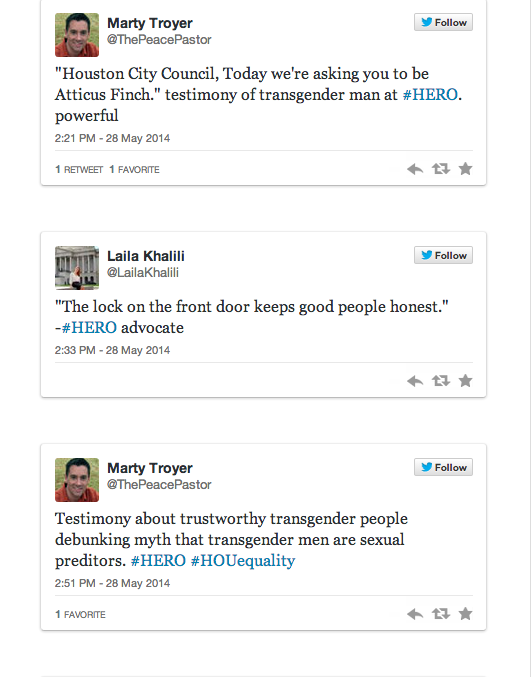Viewport: 531px width, 677px height.
Task: Open Marty Troyer's avatar in third tweet
Action: [x=77, y=480]
